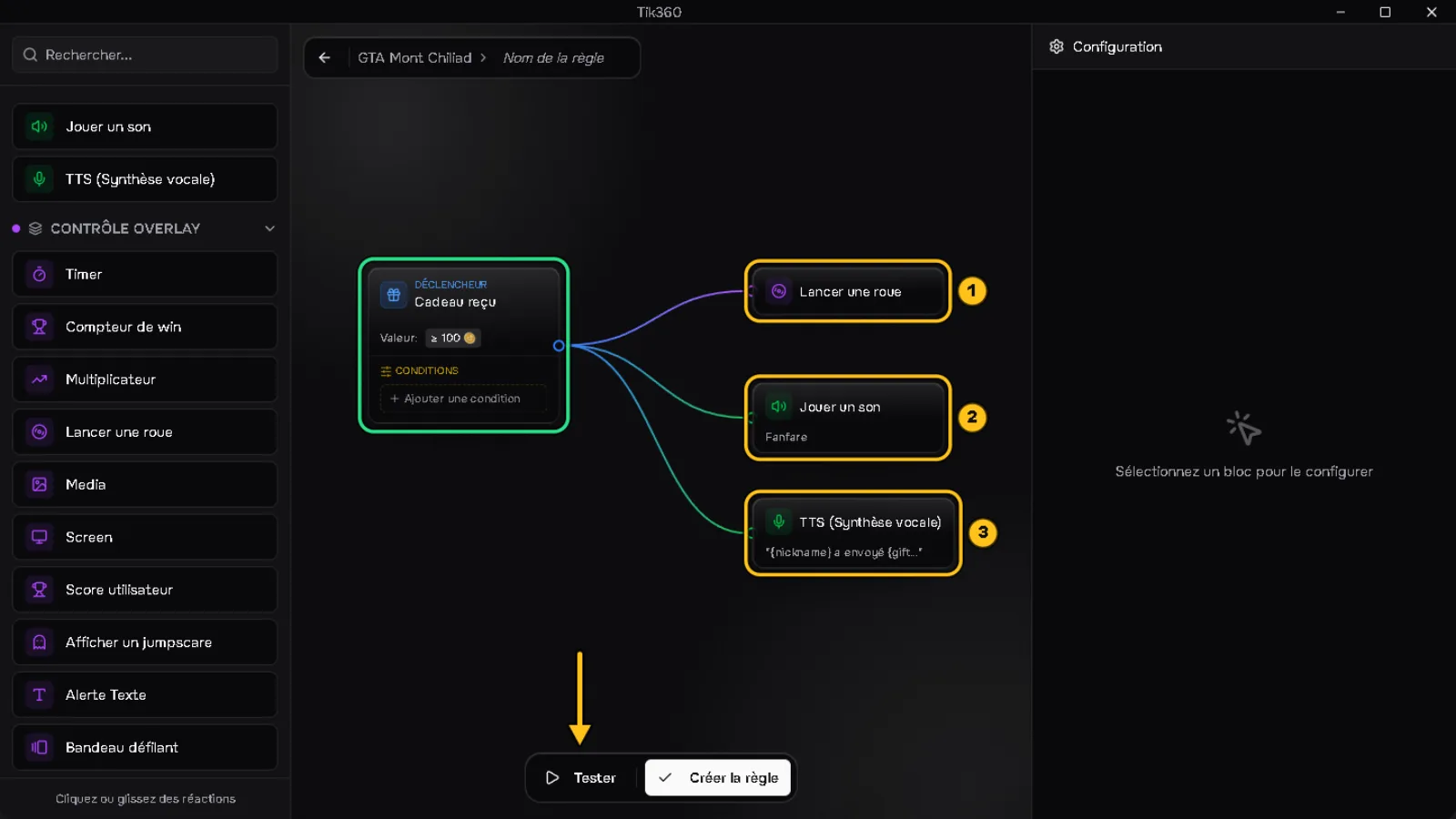Click the Multiplicateur trend arrow icon
The width and height of the screenshot is (1456, 819).
39,379
